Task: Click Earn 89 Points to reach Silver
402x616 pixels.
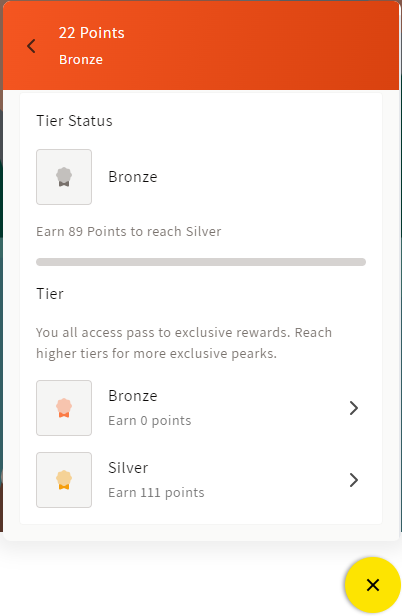Action: (128, 231)
